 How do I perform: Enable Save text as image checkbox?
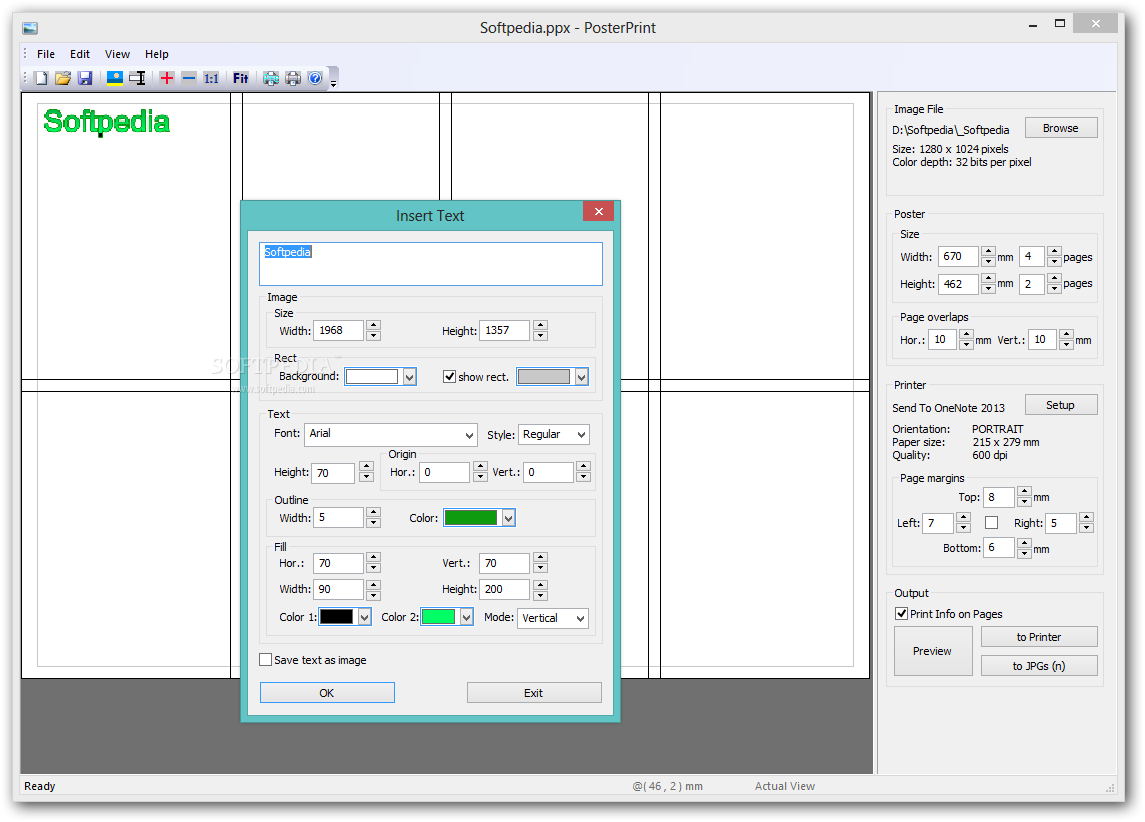(x=266, y=660)
